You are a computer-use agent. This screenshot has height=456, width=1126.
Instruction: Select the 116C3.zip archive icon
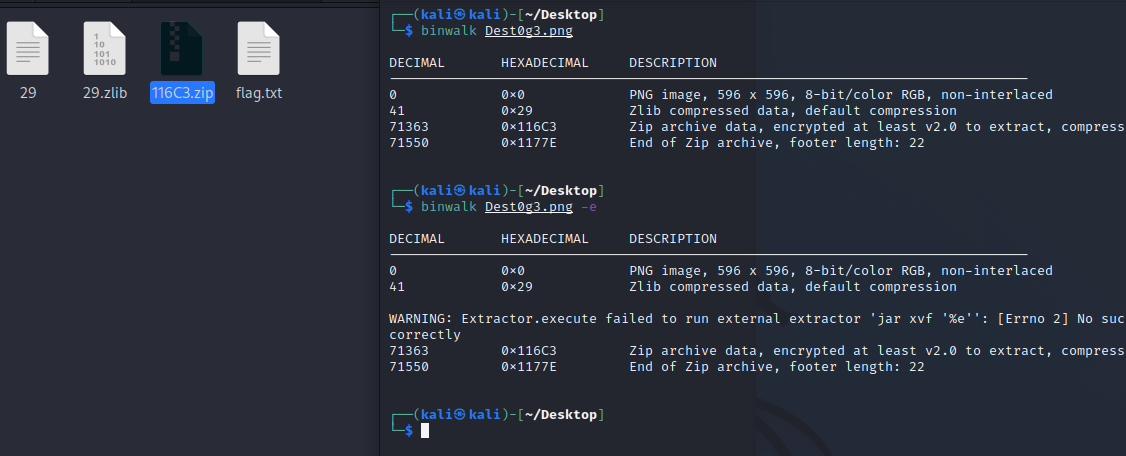coord(182,48)
